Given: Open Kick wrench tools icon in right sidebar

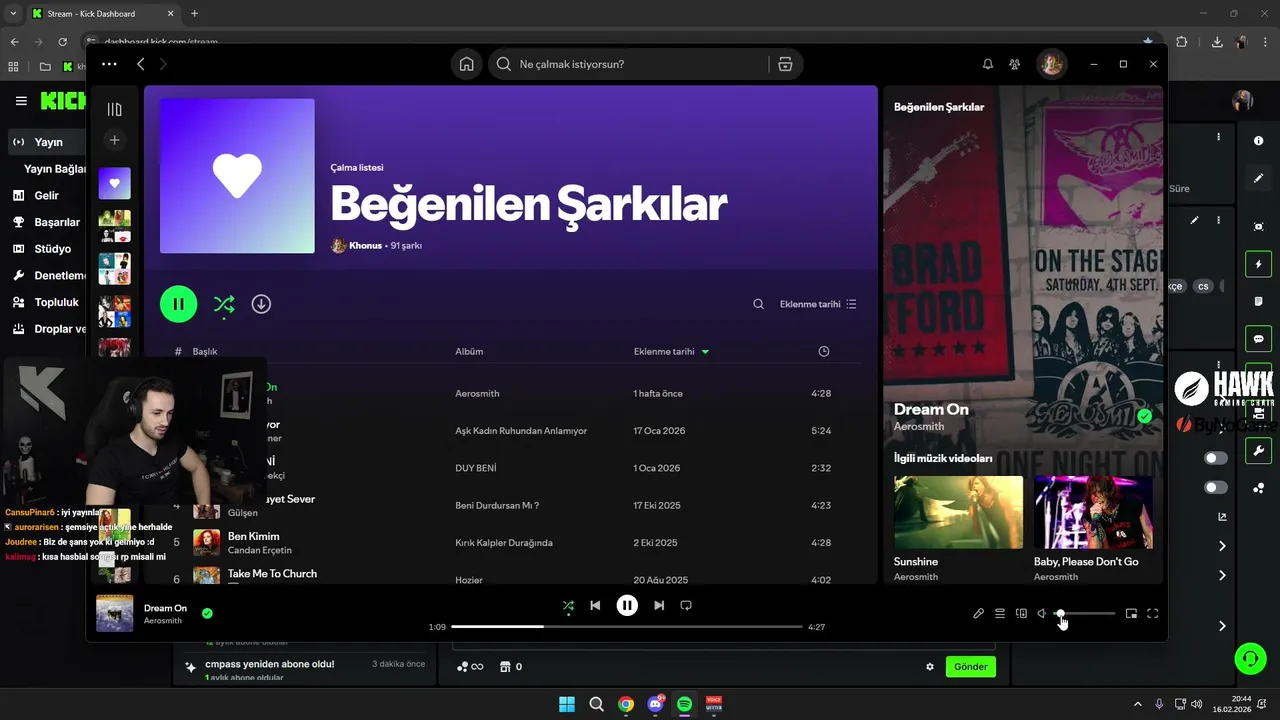Looking at the screenshot, I should tap(1259, 451).
